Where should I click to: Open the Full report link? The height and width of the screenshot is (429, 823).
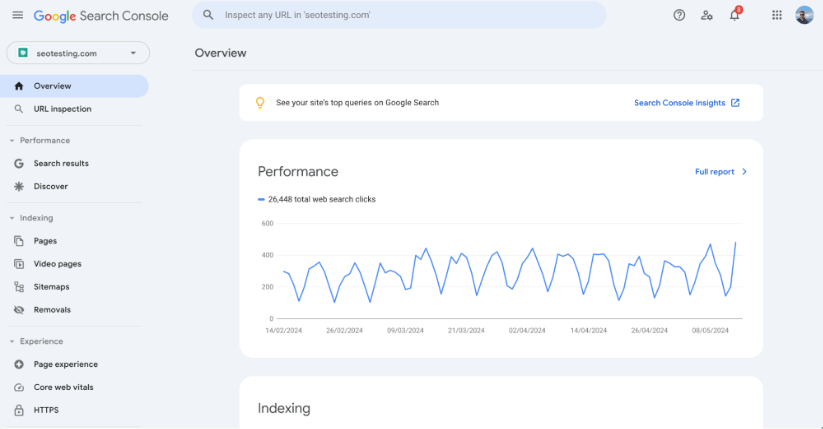click(720, 172)
